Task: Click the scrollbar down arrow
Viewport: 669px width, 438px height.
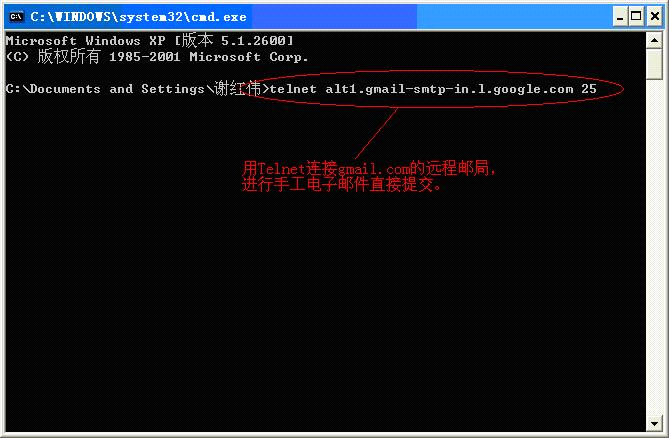Action: 654,424
